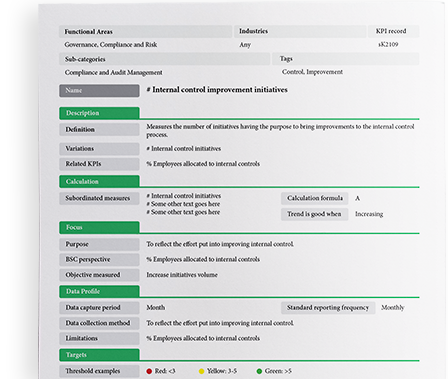Select the Purpose row text about improving control
The width and height of the screenshot is (448, 385).
[x=220, y=244]
